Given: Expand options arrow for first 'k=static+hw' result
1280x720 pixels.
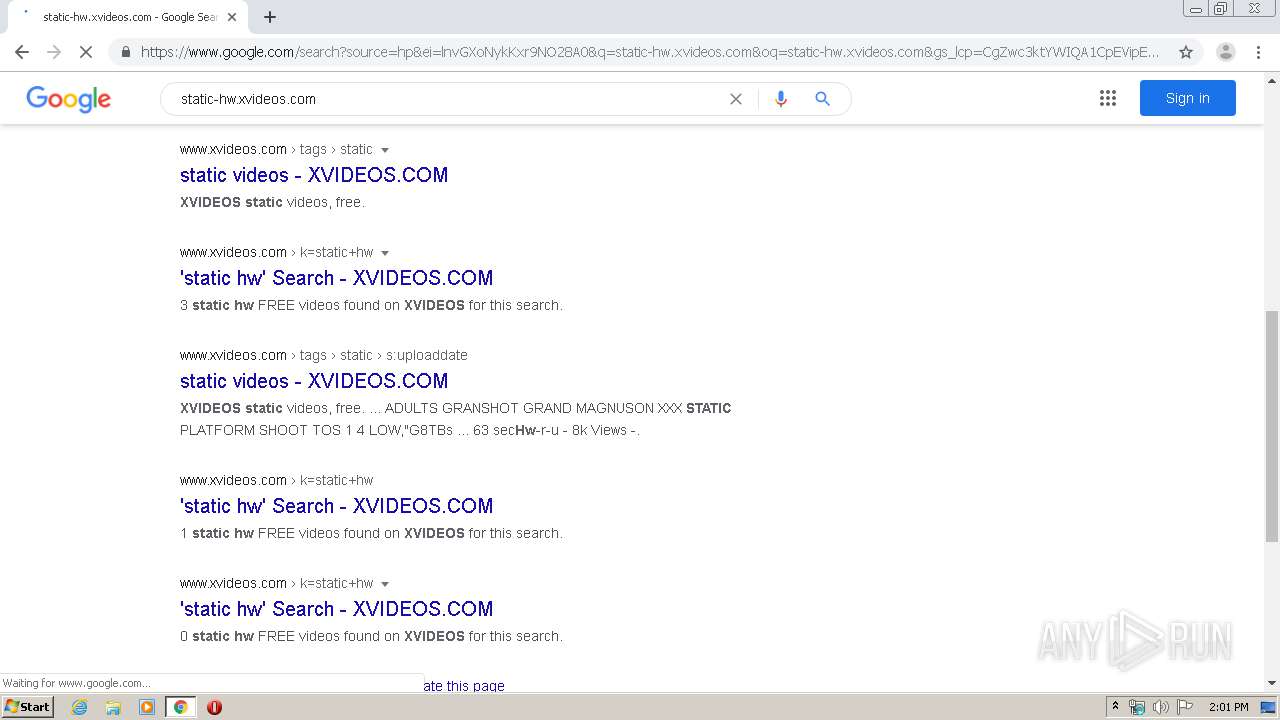Looking at the screenshot, I should tap(385, 253).
